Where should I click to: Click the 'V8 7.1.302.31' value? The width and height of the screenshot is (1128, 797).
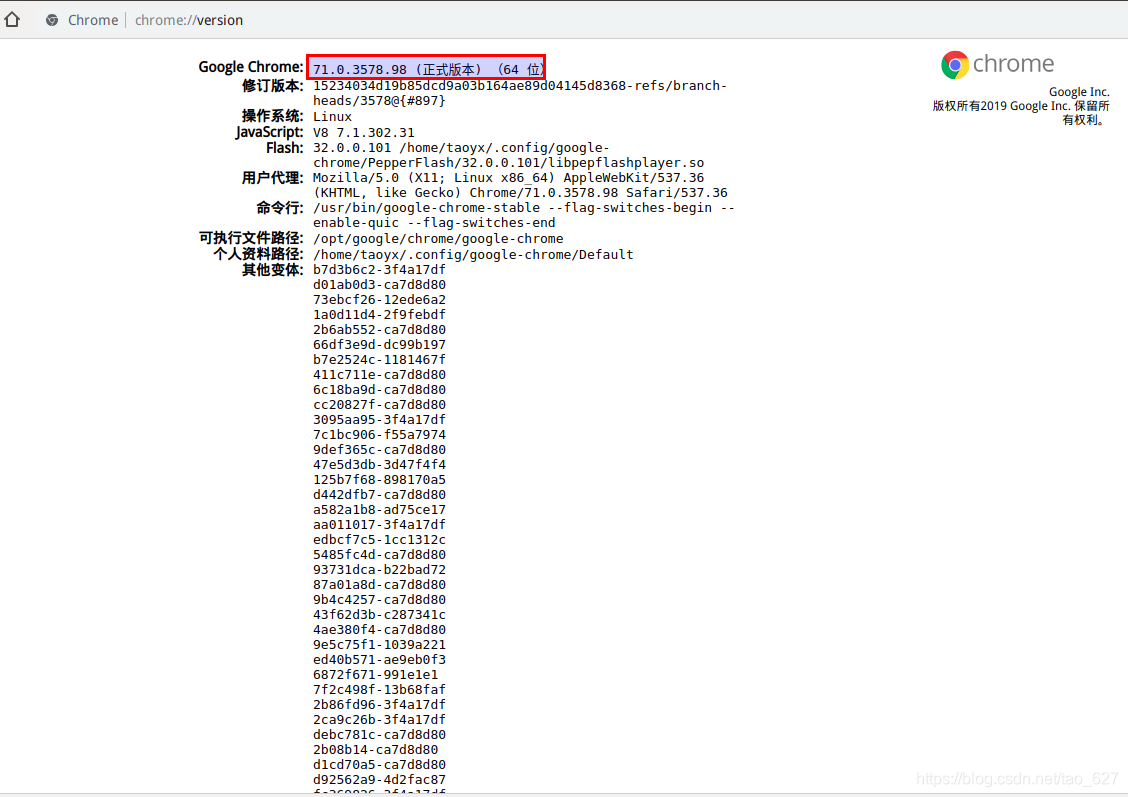point(363,132)
